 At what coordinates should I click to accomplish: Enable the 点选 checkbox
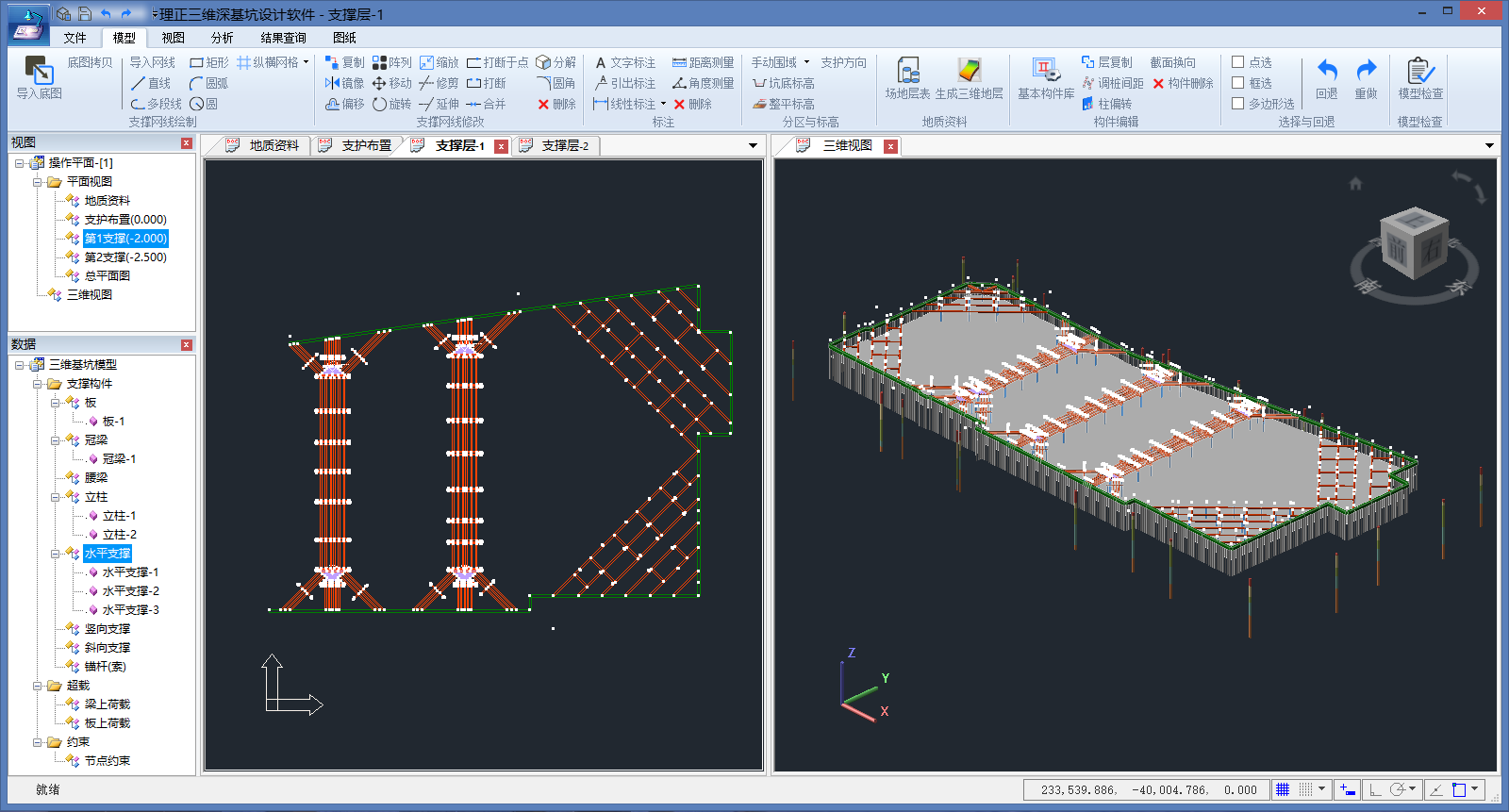1238,62
